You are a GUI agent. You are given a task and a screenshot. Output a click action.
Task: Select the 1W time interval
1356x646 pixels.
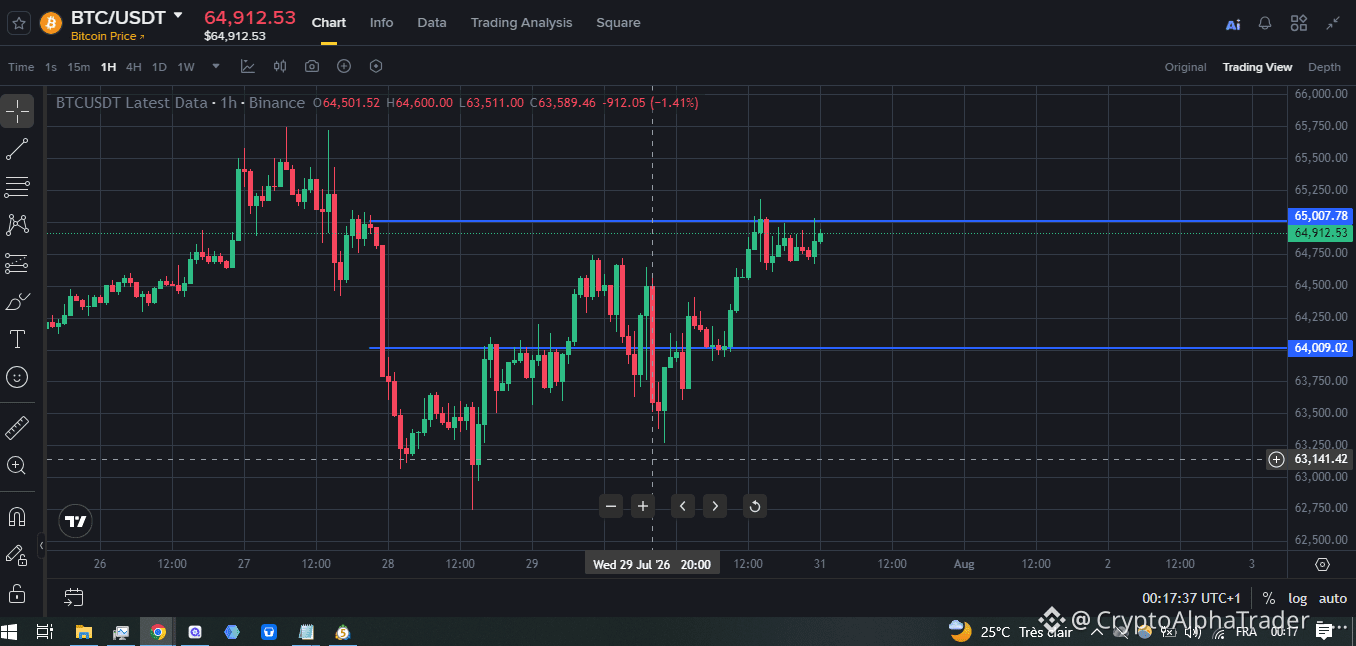pos(186,67)
